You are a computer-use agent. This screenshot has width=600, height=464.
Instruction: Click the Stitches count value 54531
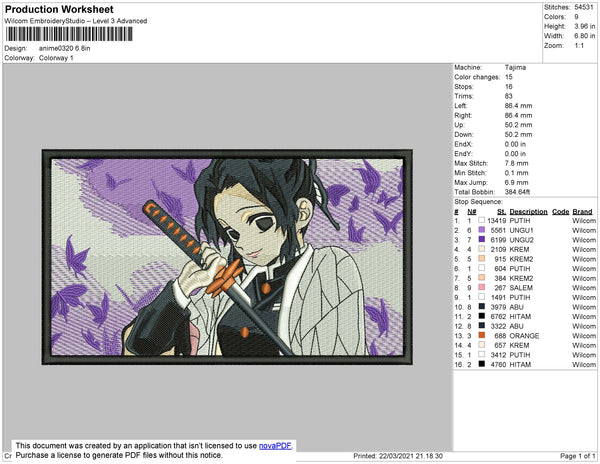click(584, 7)
